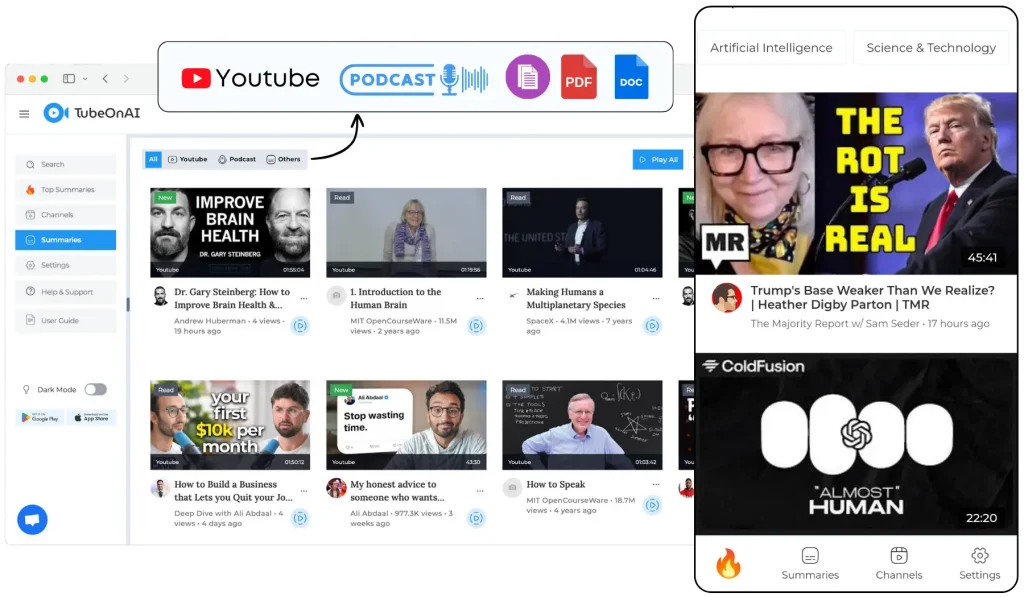Open more options for My honest advice card

point(480,491)
